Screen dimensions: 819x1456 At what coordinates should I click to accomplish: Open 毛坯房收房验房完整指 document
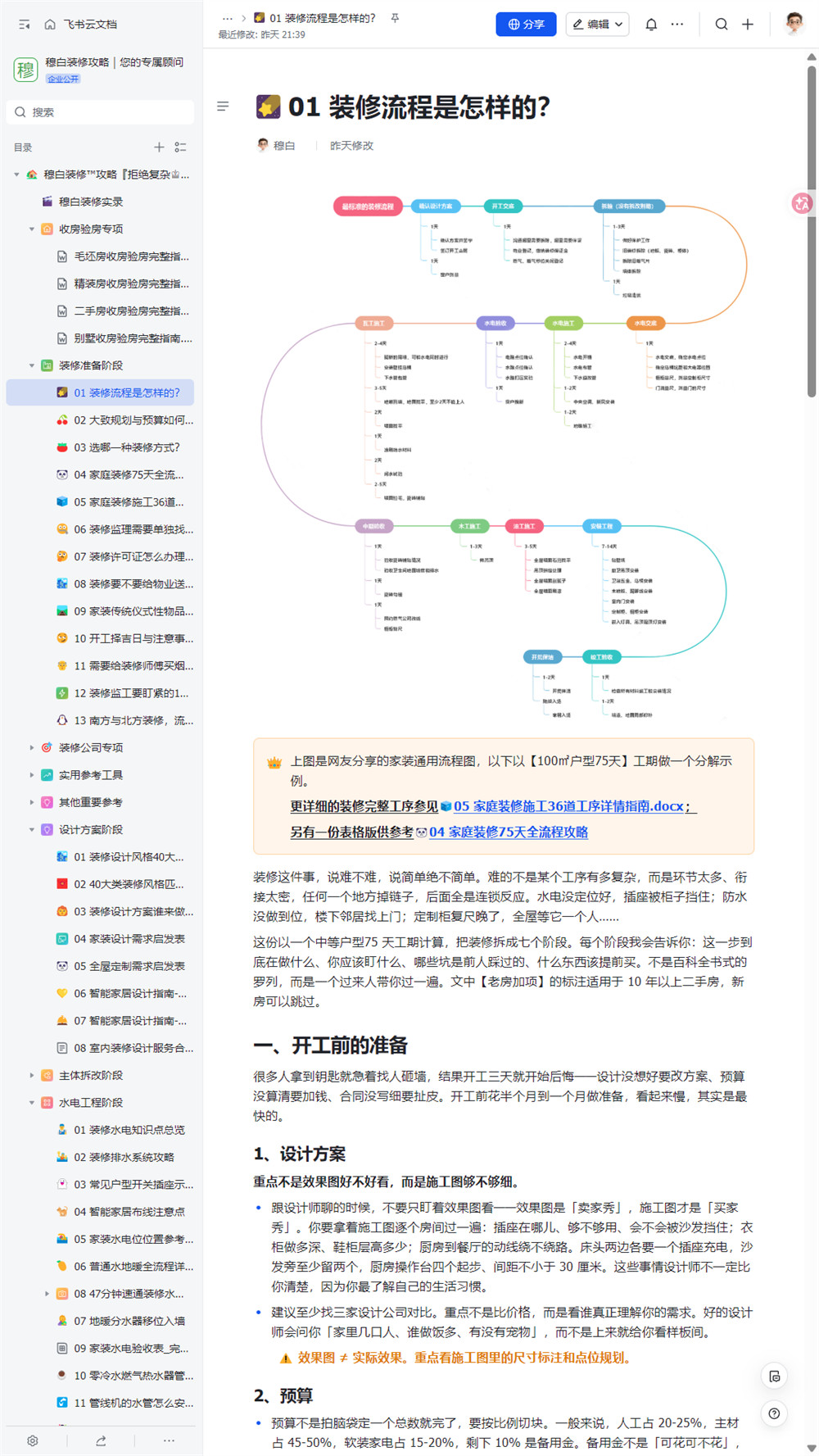pyautogui.click(x=101, y=256)
